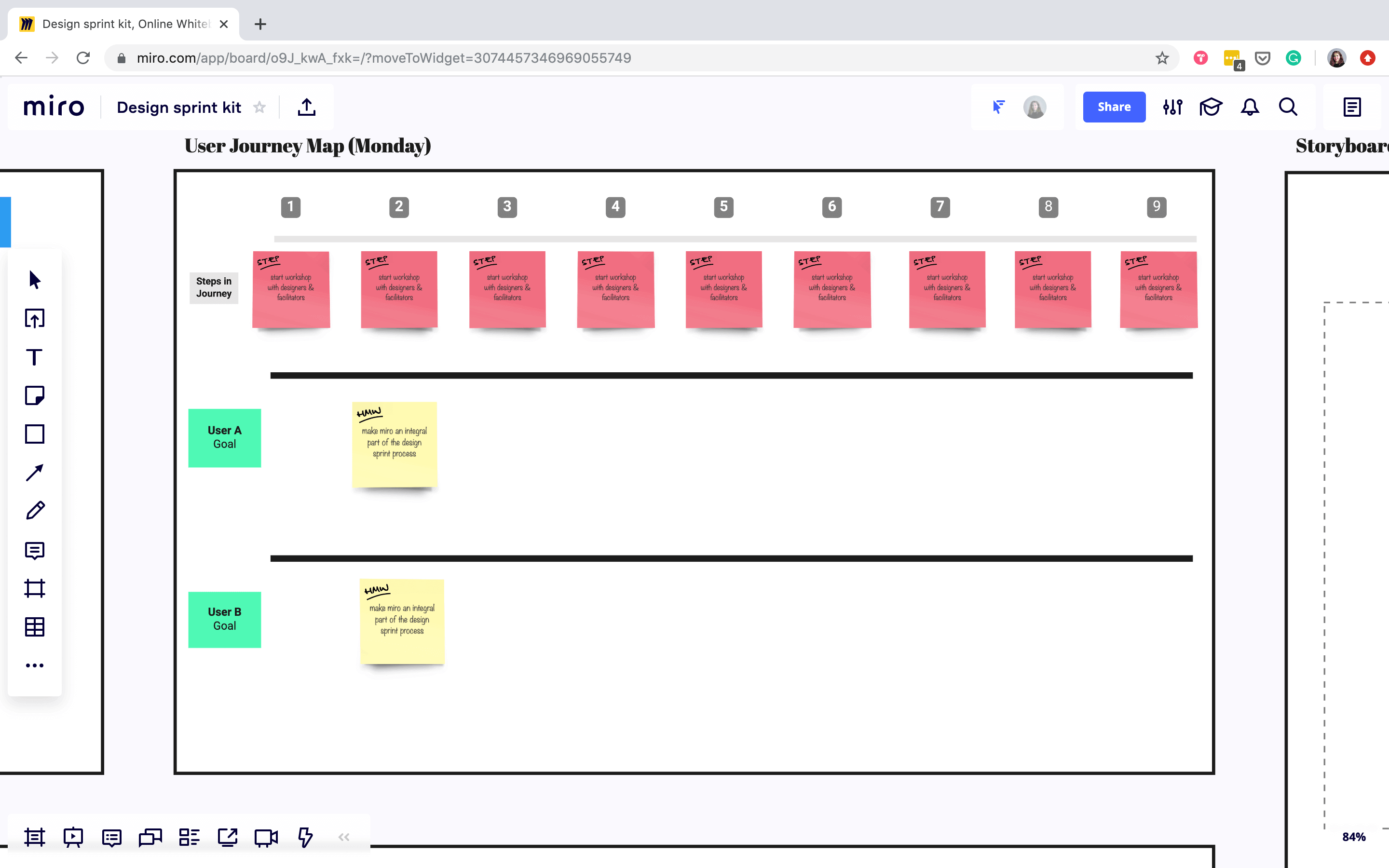This screenshot has width=1389, height=868.
Task: Open chat panel in bottom toolbar
Action: point(150,838)
